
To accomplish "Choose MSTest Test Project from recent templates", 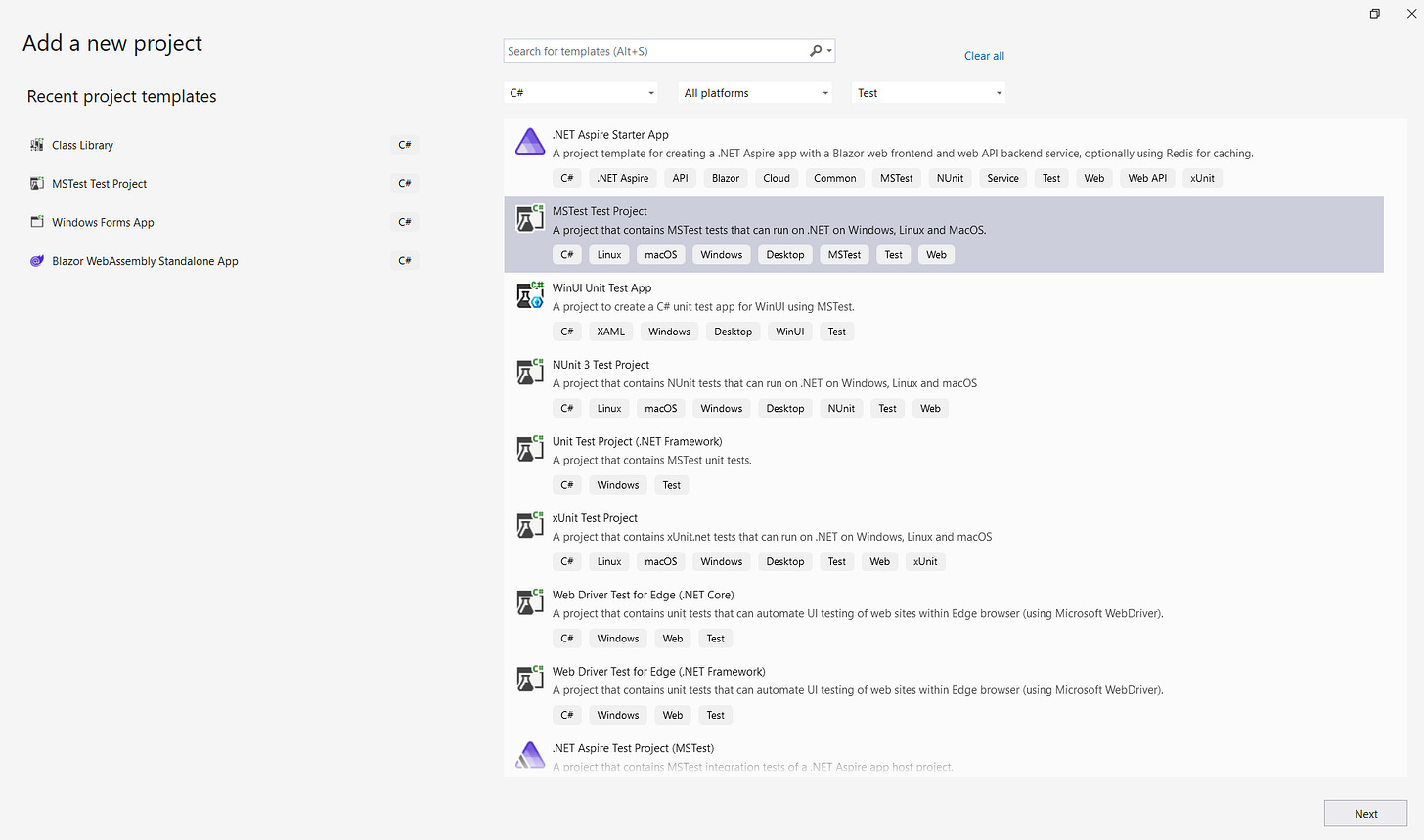I will click(x=223, y=183).
